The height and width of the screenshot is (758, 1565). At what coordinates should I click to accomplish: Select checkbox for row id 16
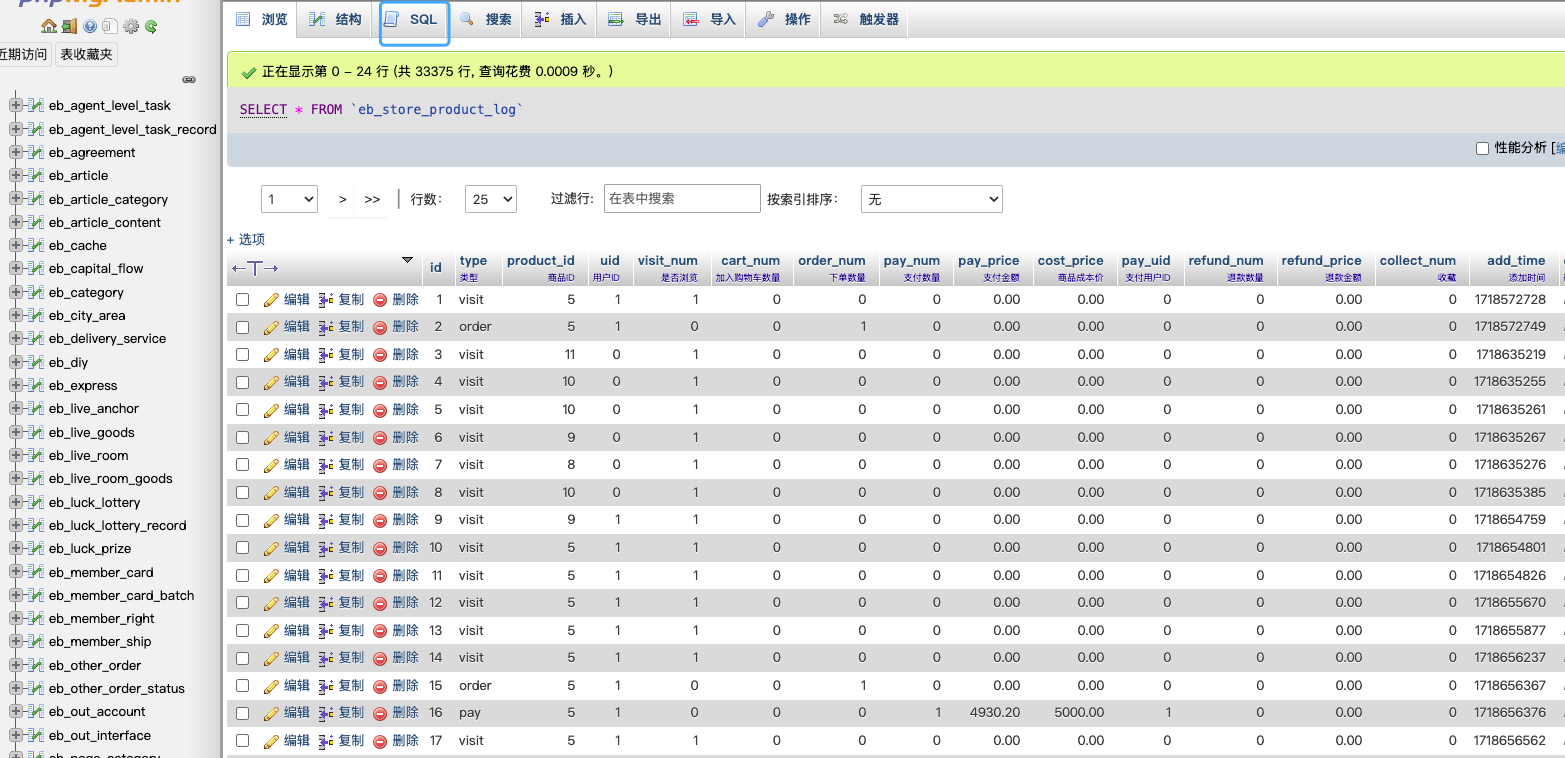(242, 713)
